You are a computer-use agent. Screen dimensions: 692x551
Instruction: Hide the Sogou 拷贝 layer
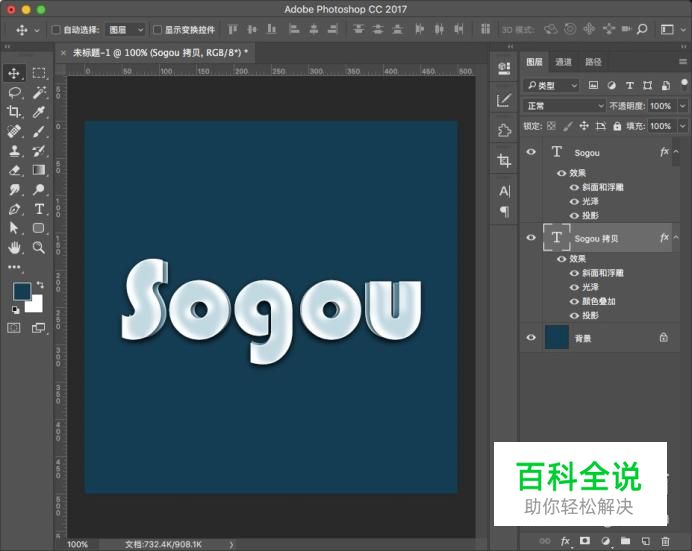(531, 238)
